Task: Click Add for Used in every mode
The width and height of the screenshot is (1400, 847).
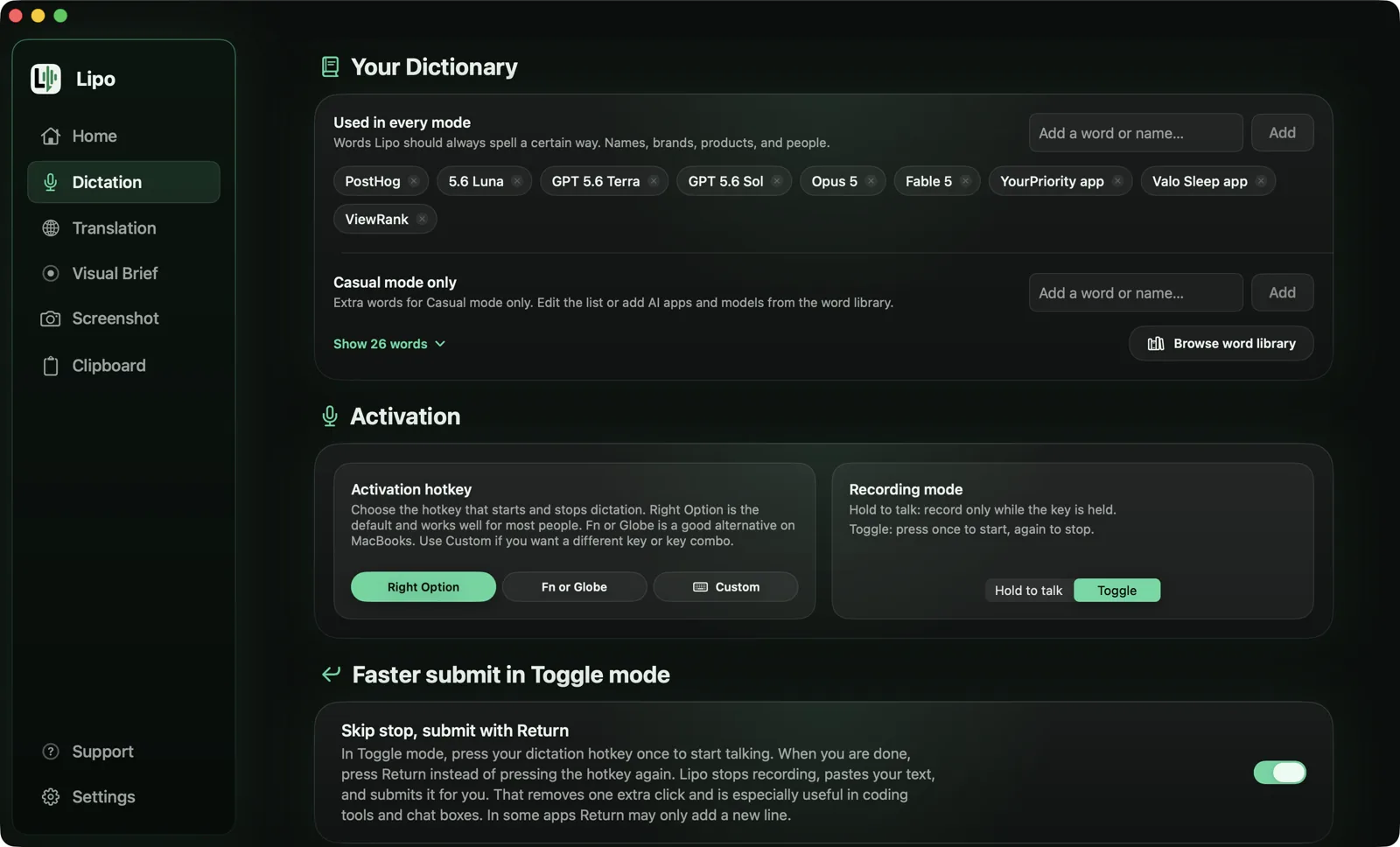Action: point(1282,133)
